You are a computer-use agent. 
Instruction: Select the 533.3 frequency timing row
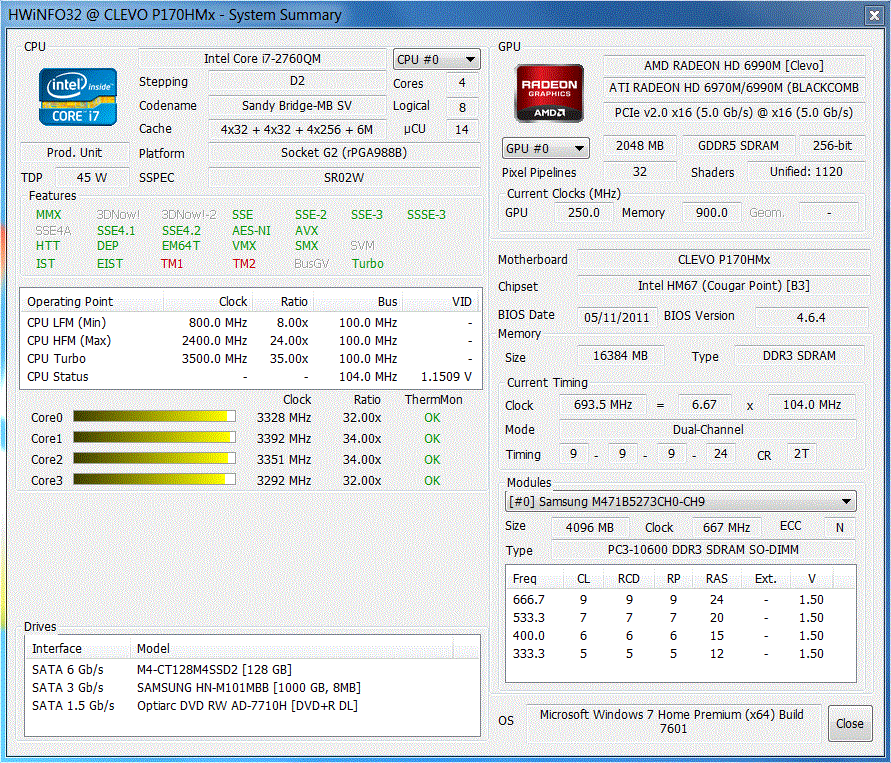pyautogui.click(x=680, y=618)
